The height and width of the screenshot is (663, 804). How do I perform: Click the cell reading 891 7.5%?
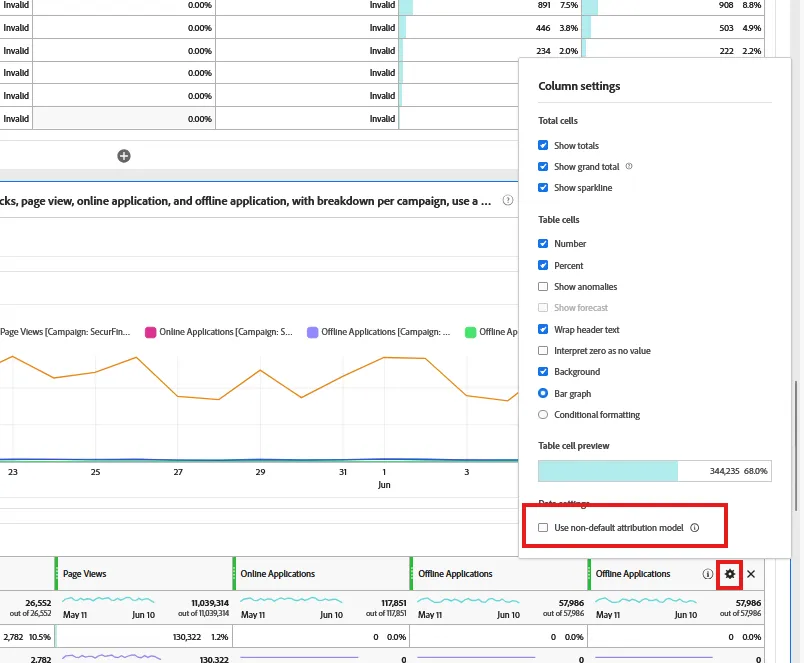pos(490,5)
